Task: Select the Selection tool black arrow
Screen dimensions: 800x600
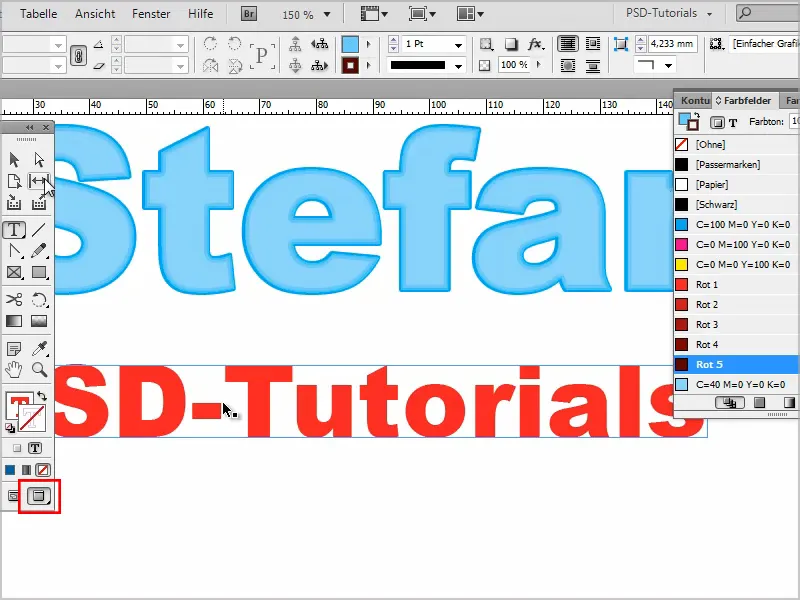Action: [14, 160]
